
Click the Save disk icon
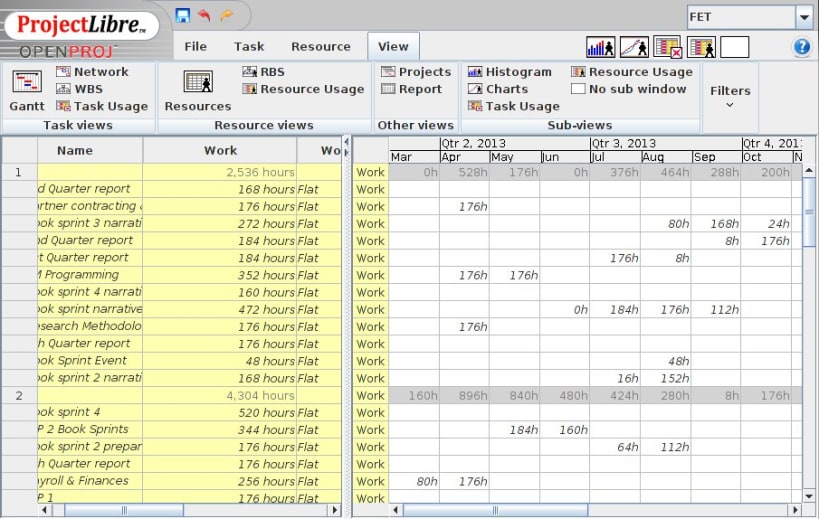[x=182, y=15]
